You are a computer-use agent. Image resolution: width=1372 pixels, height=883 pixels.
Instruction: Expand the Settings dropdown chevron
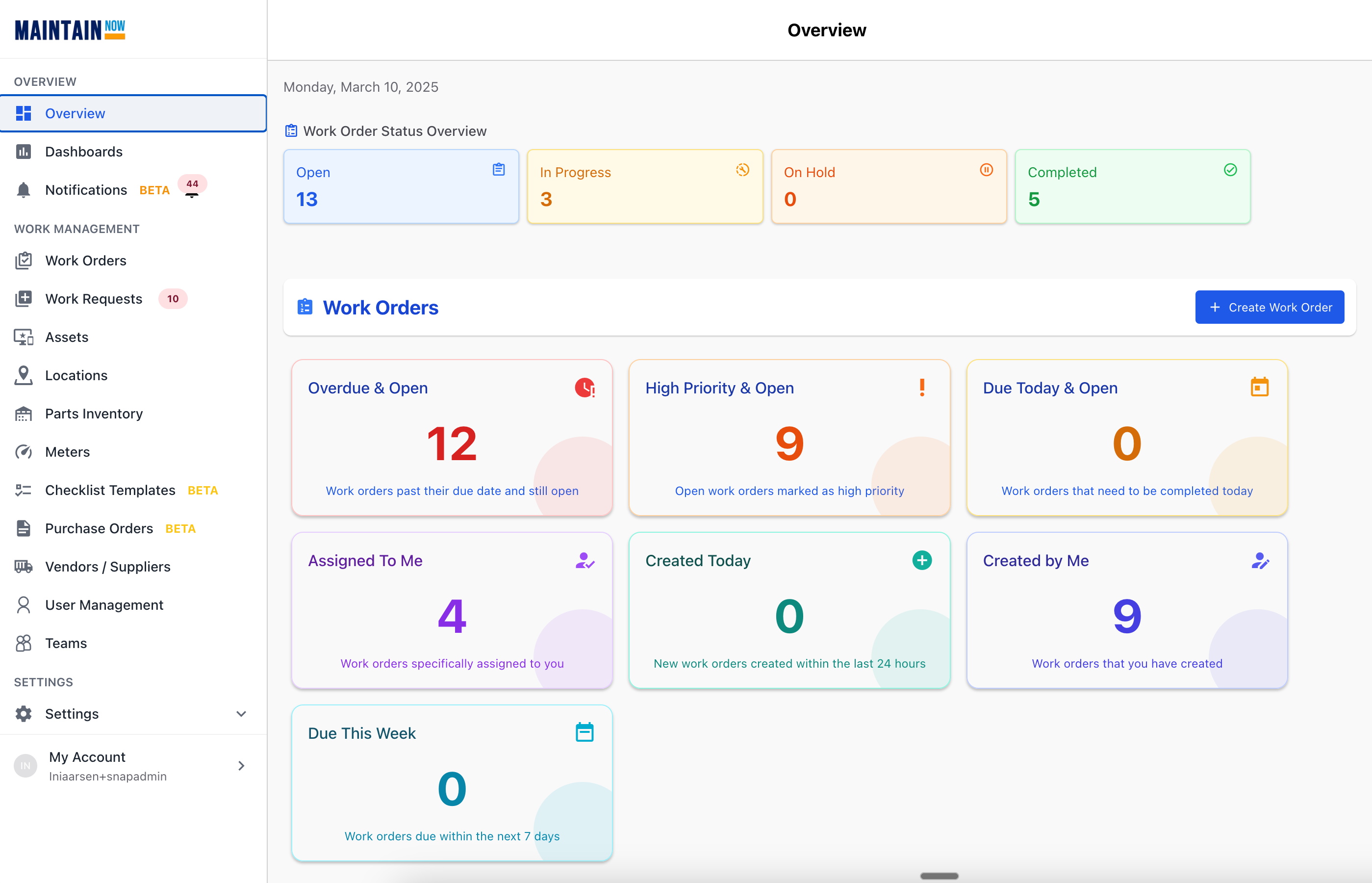[241, 714]
